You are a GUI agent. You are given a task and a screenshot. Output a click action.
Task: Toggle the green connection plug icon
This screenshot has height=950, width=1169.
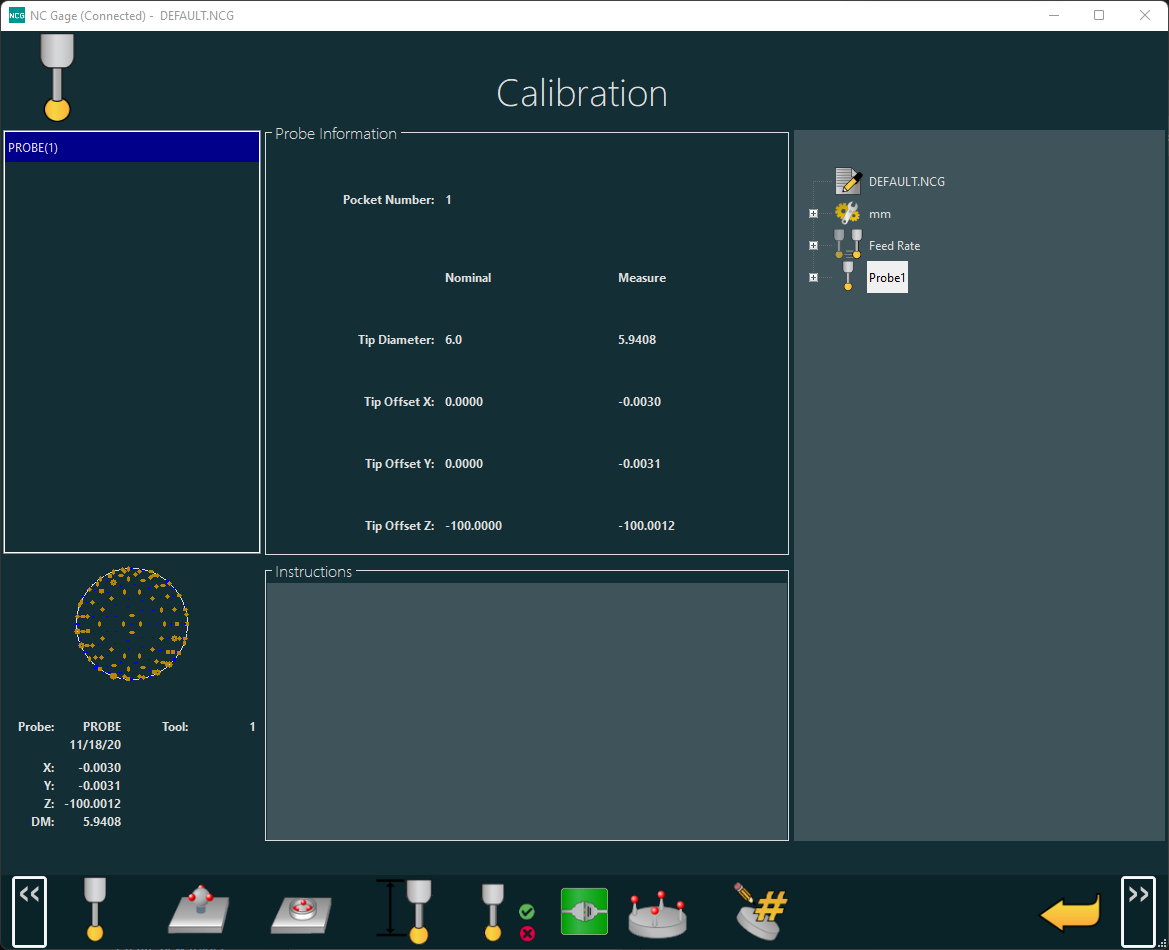(584, 911)
